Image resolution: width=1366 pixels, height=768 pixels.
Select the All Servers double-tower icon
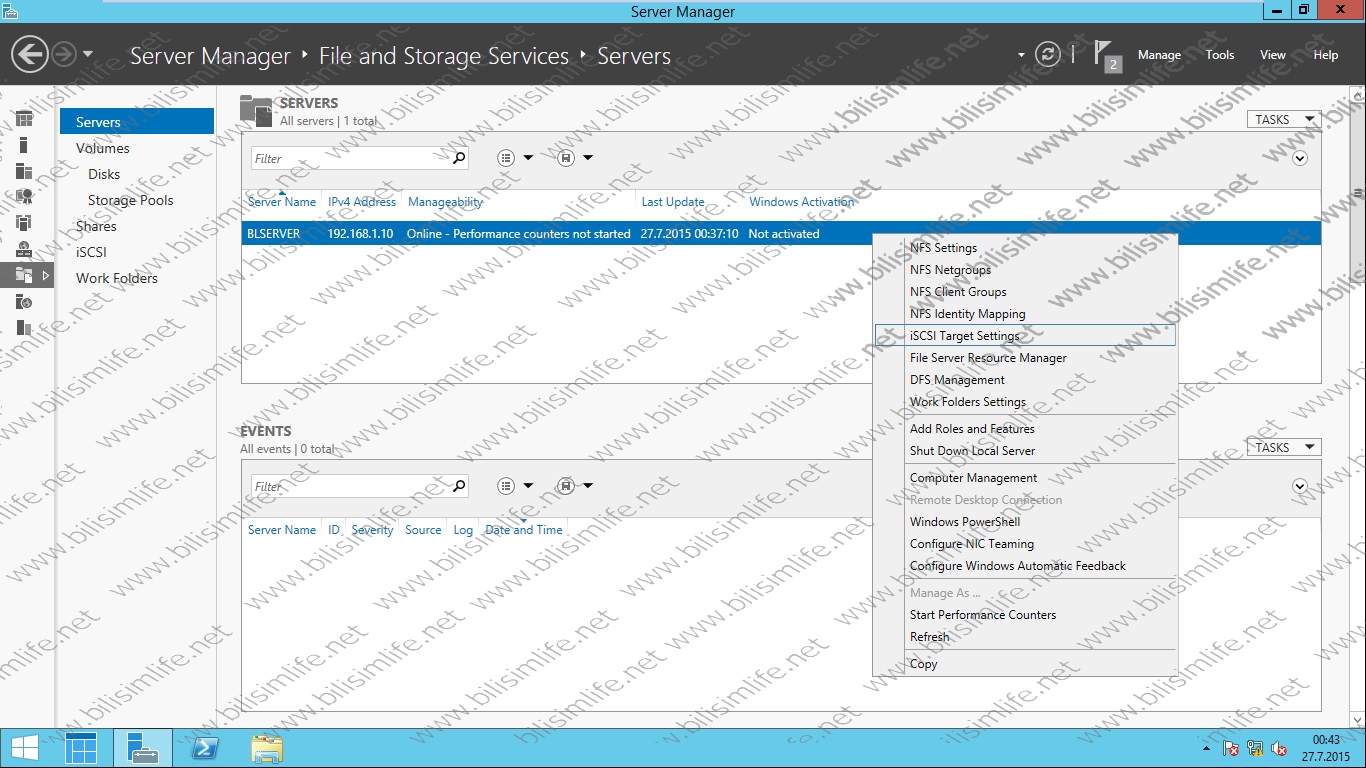[24, 171]
